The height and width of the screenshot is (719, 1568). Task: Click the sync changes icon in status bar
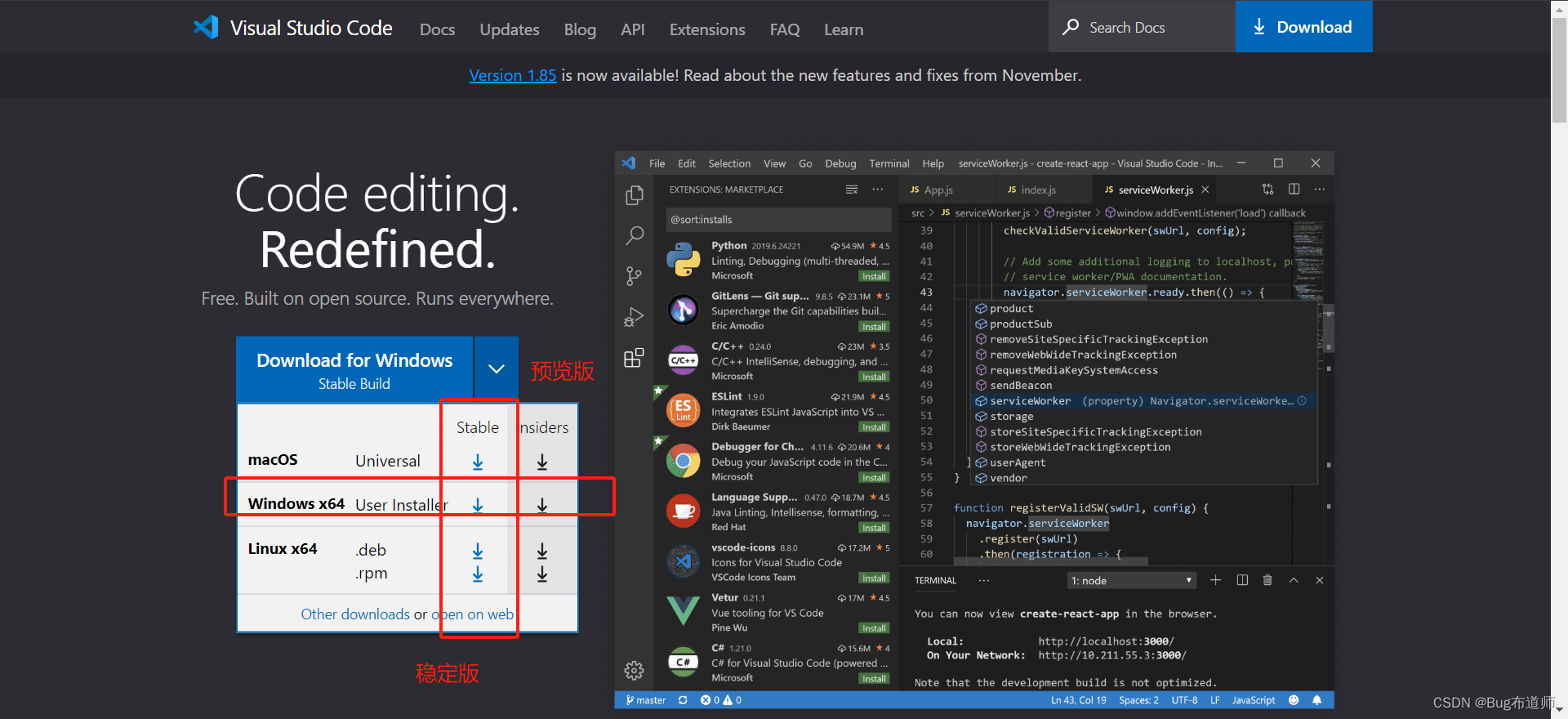tap(683, 700)
